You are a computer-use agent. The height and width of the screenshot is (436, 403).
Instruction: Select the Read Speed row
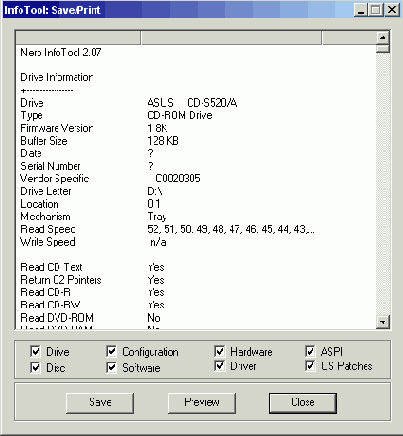pos(196,229)
